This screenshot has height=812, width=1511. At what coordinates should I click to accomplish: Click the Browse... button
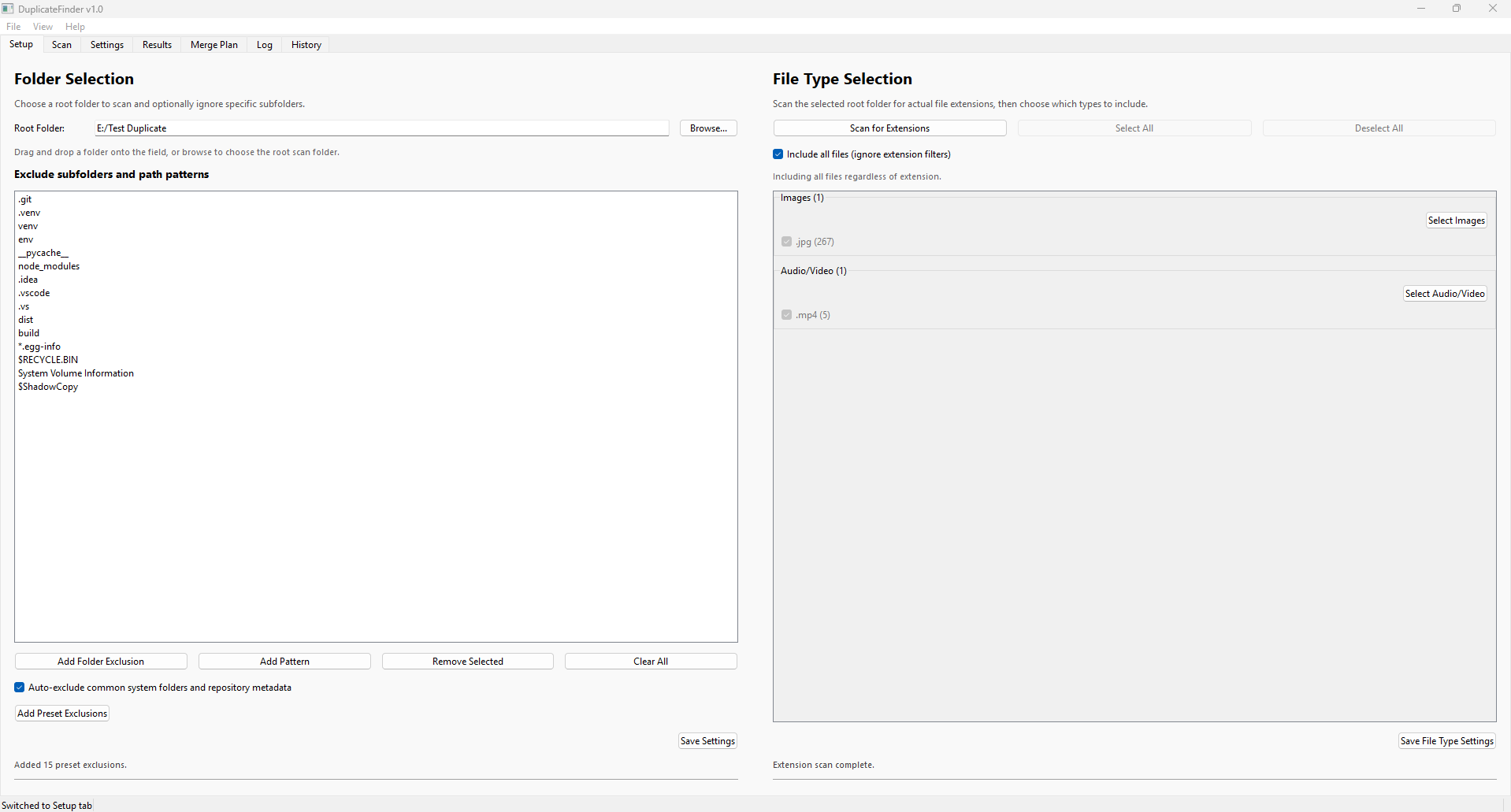(708, 128)
